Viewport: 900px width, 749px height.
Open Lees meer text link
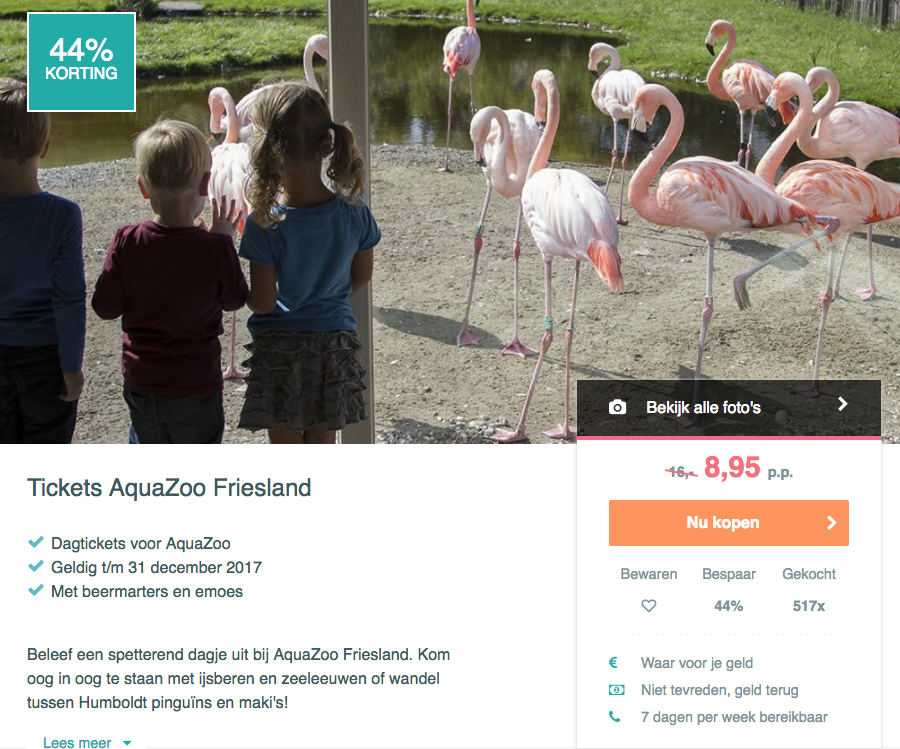77,742
